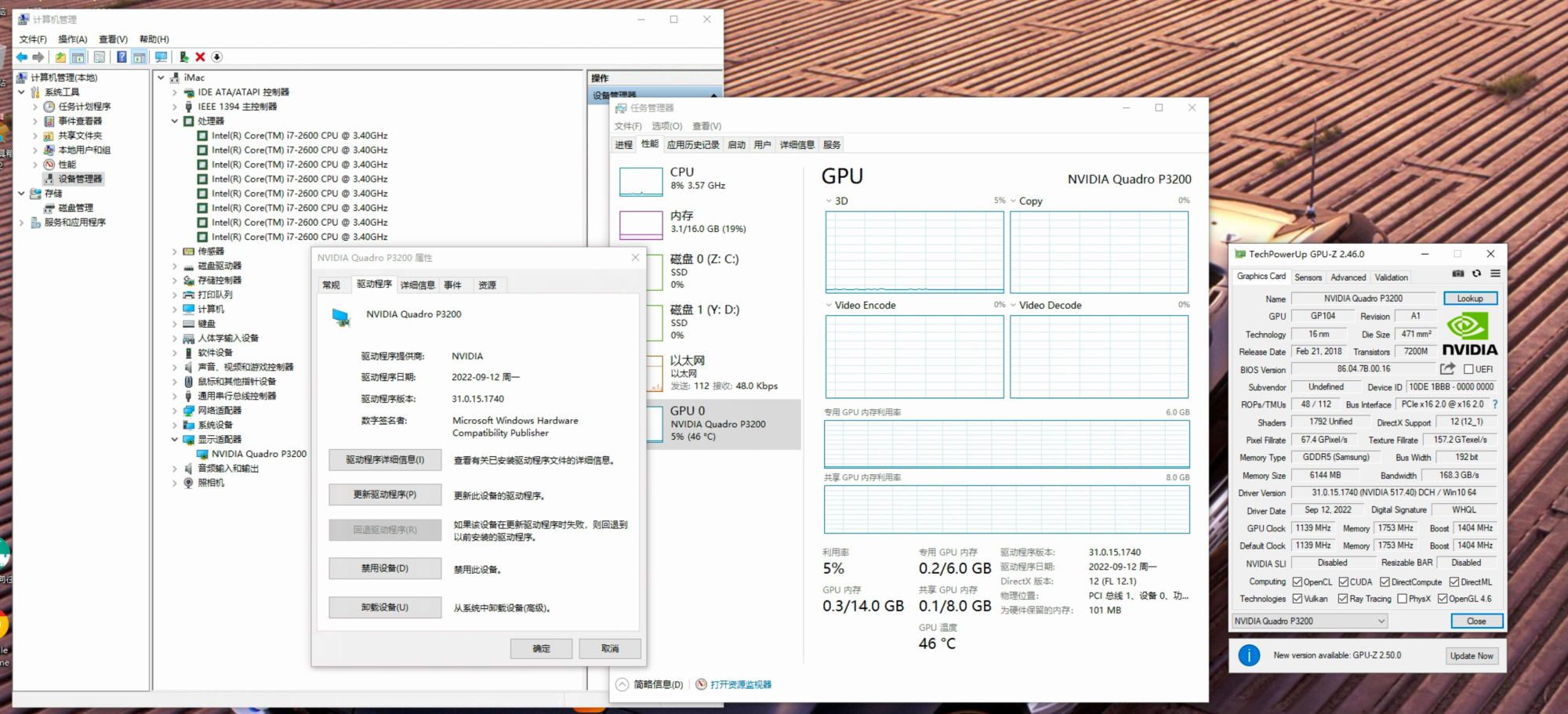Click the BIOS Version field in GPU-Z
Viewport: 1568px width, 714px height.
1363,369
